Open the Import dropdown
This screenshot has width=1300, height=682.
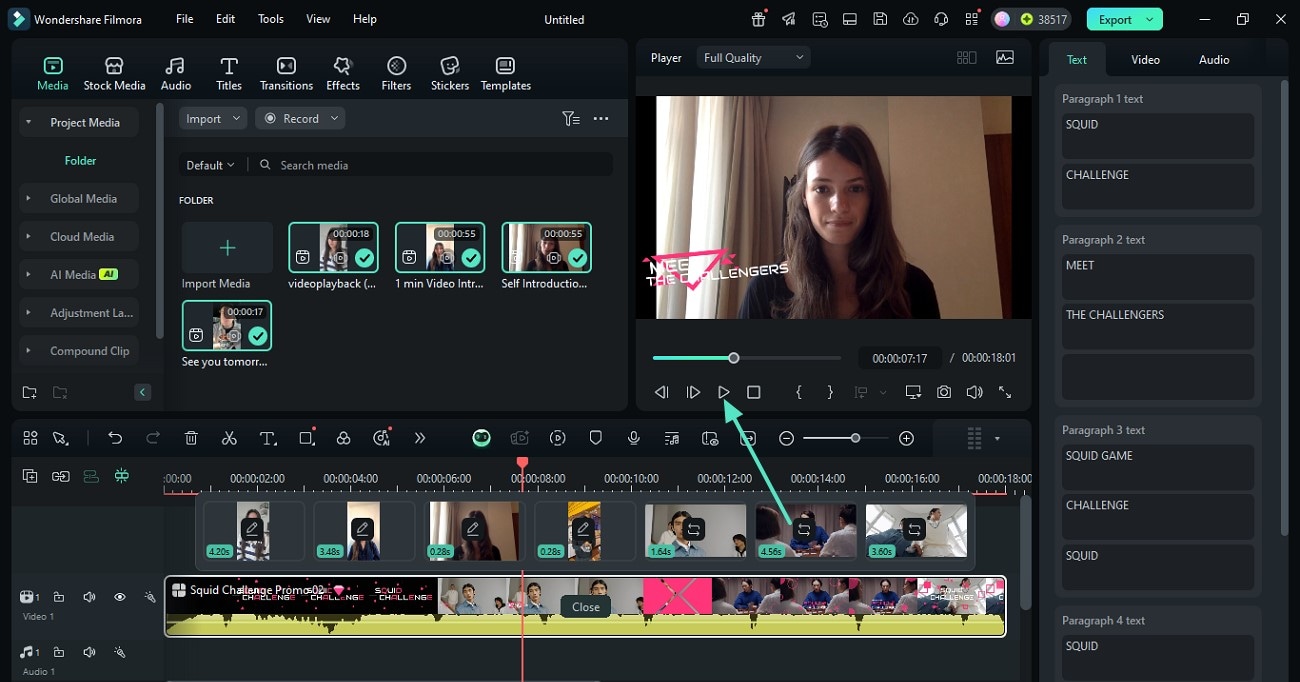212,118
